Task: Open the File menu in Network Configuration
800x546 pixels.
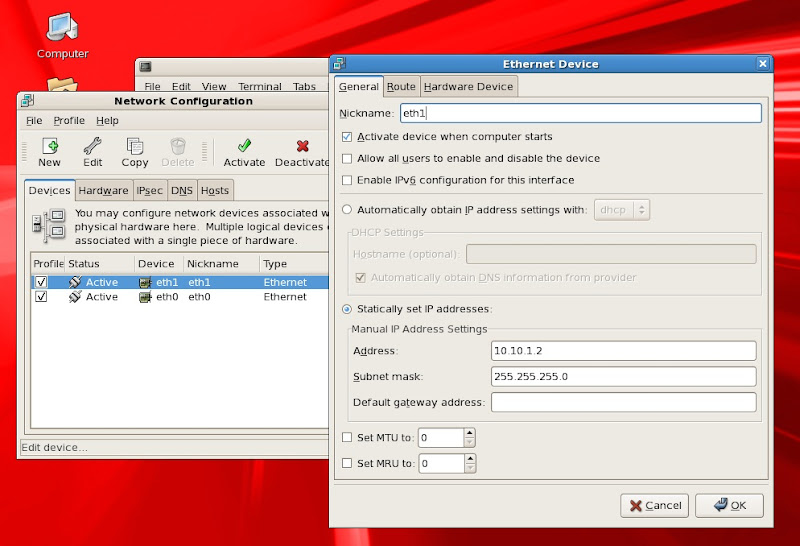Action: tap(34, 120)
